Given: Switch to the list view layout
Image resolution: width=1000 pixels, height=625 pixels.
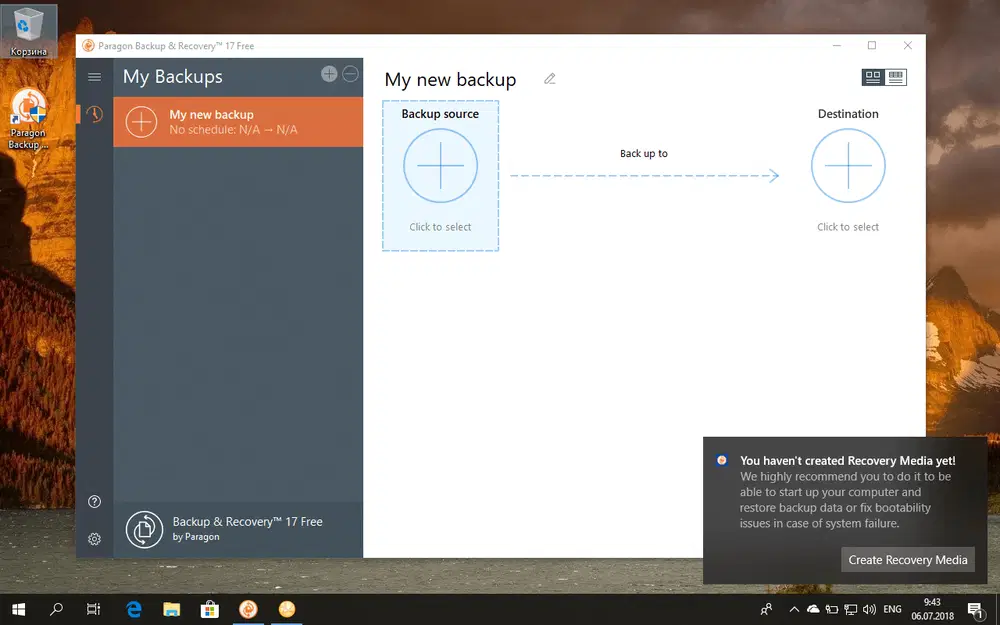Looking at the screenshot, I should (x=895, y=77).
